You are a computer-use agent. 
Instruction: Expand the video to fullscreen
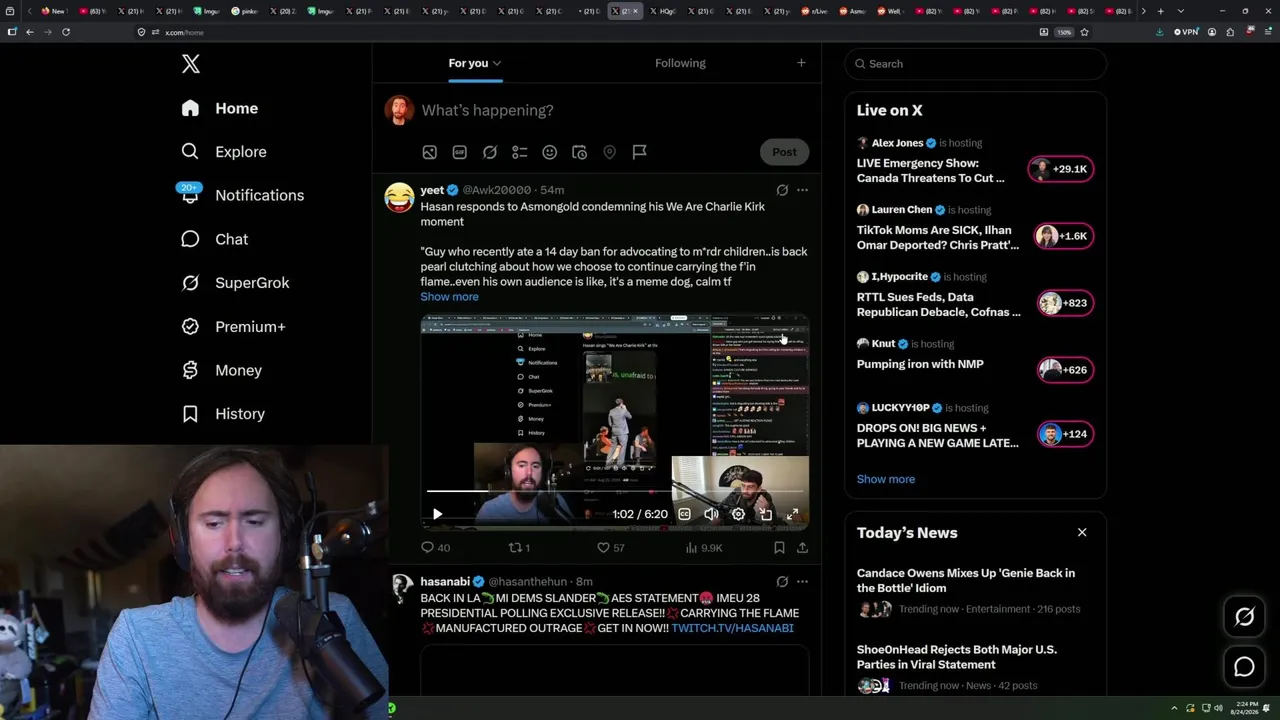click(792, 514)
